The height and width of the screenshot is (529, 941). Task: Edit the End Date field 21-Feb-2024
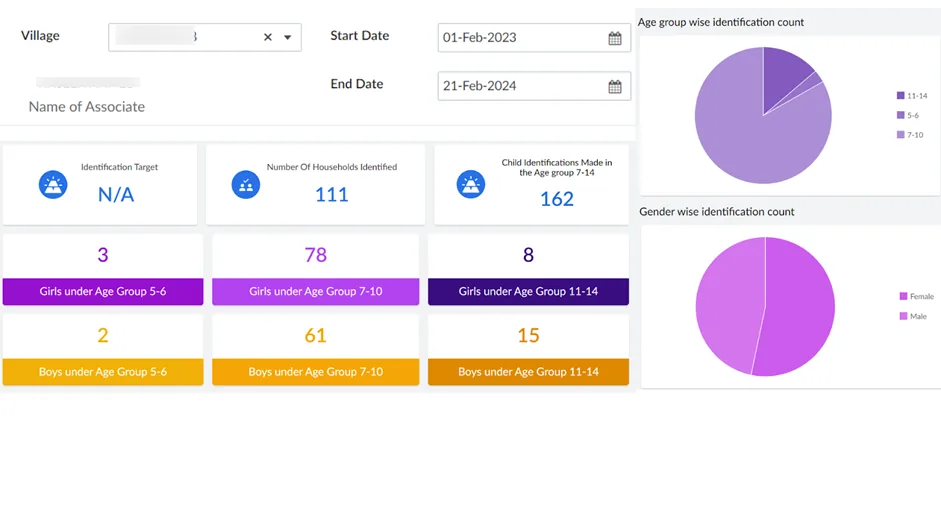534,86
